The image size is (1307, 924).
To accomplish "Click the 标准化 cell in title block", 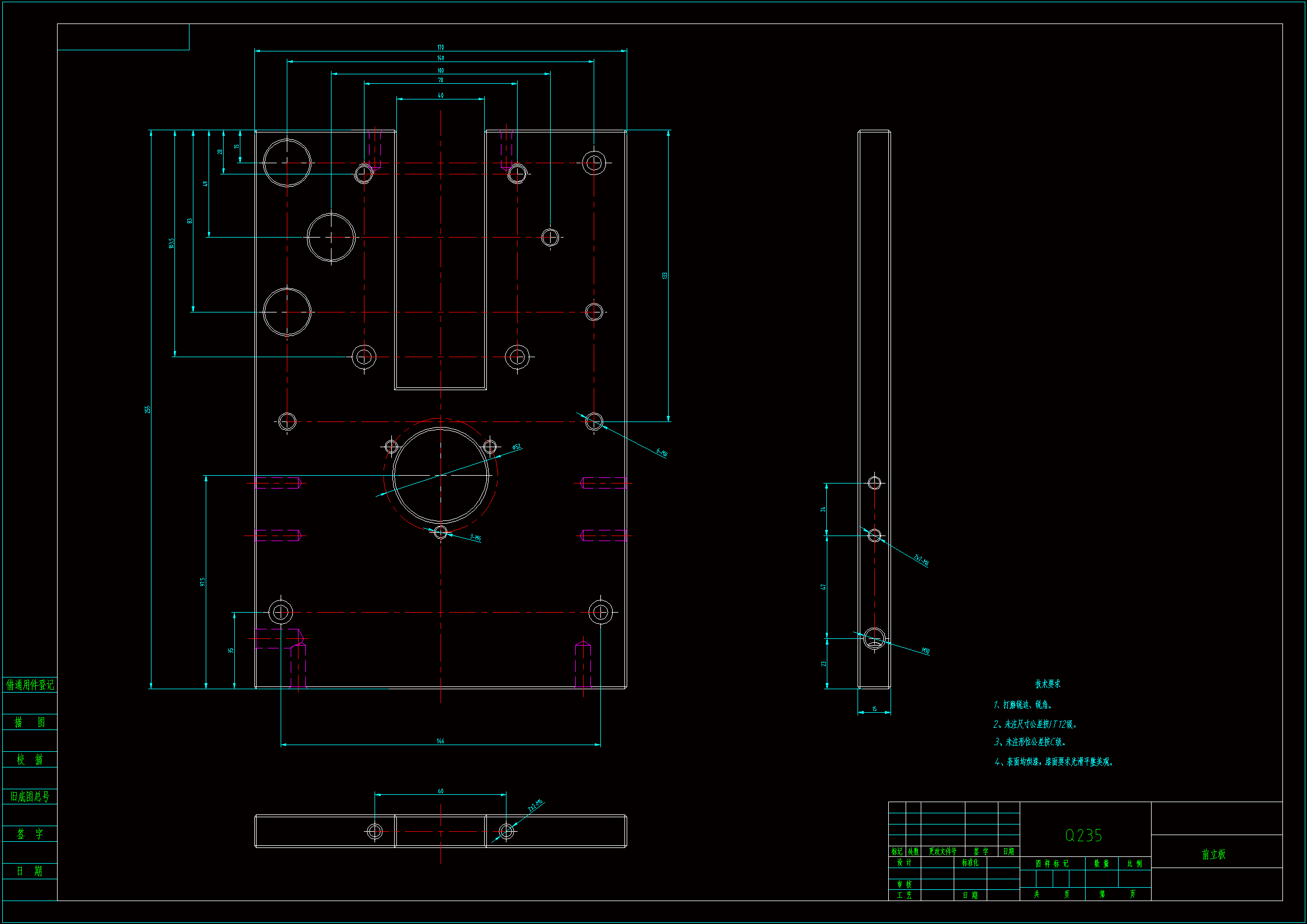I will pyautogui.click(x=970, y=863).
